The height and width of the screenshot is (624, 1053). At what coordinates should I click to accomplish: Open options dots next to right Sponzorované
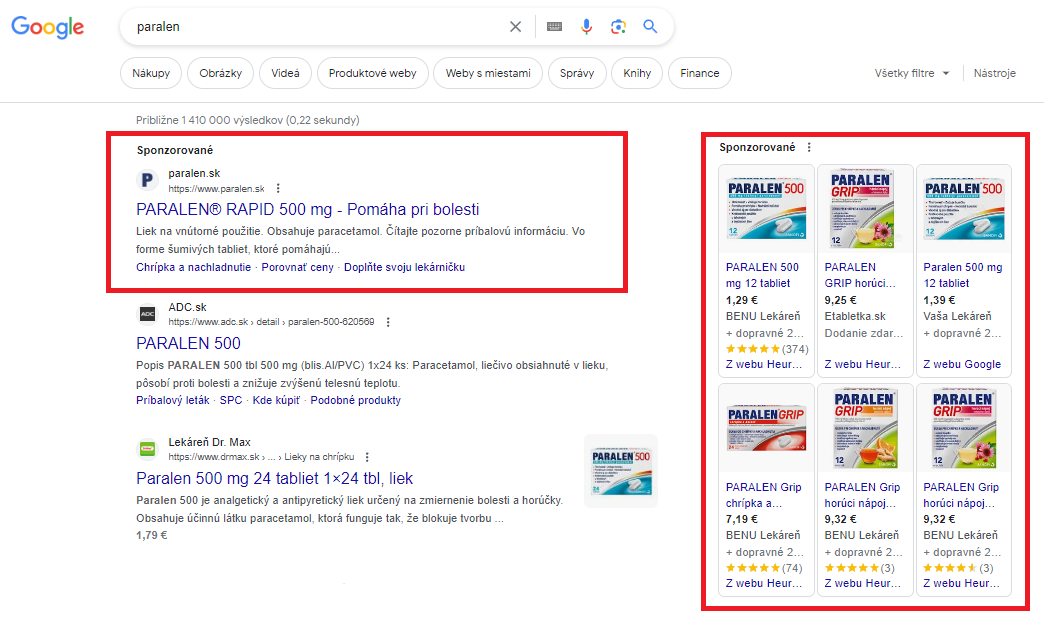pos(809,147)
